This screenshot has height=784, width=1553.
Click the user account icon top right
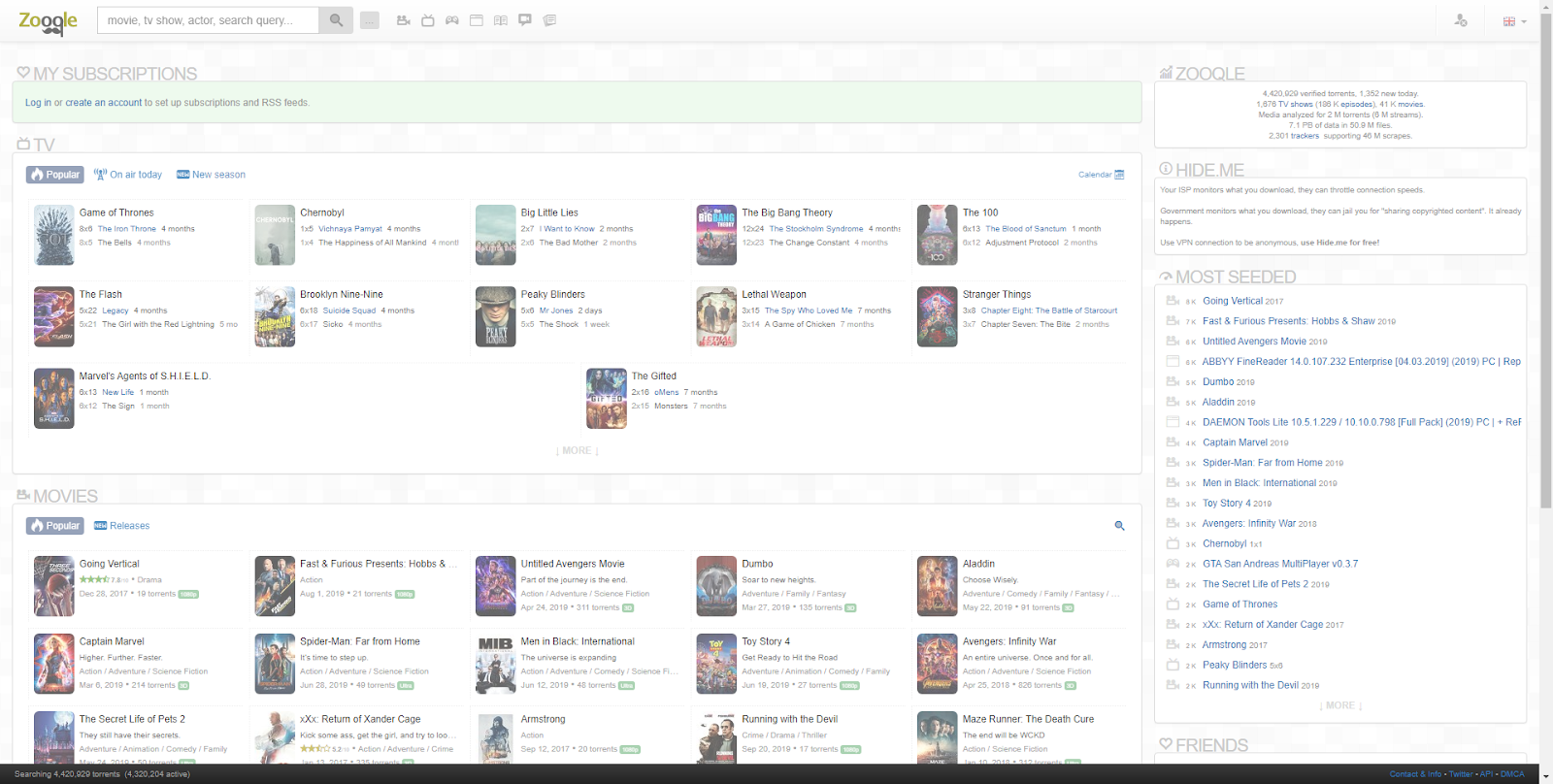1461,20
